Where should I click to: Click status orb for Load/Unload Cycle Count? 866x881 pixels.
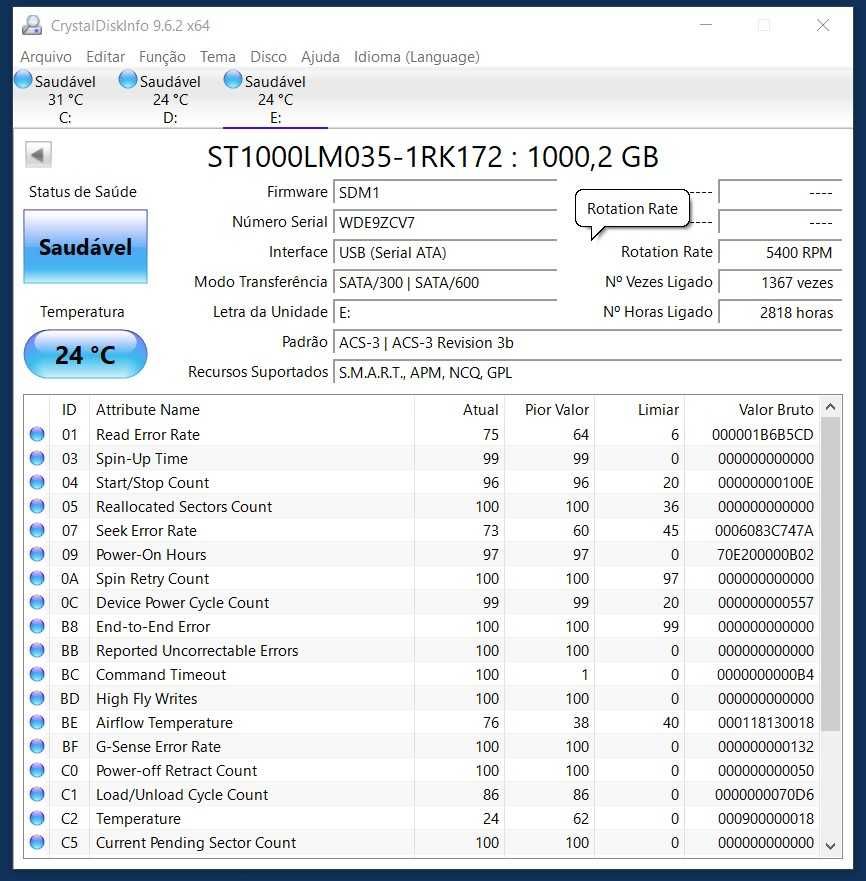coord(37,794)
